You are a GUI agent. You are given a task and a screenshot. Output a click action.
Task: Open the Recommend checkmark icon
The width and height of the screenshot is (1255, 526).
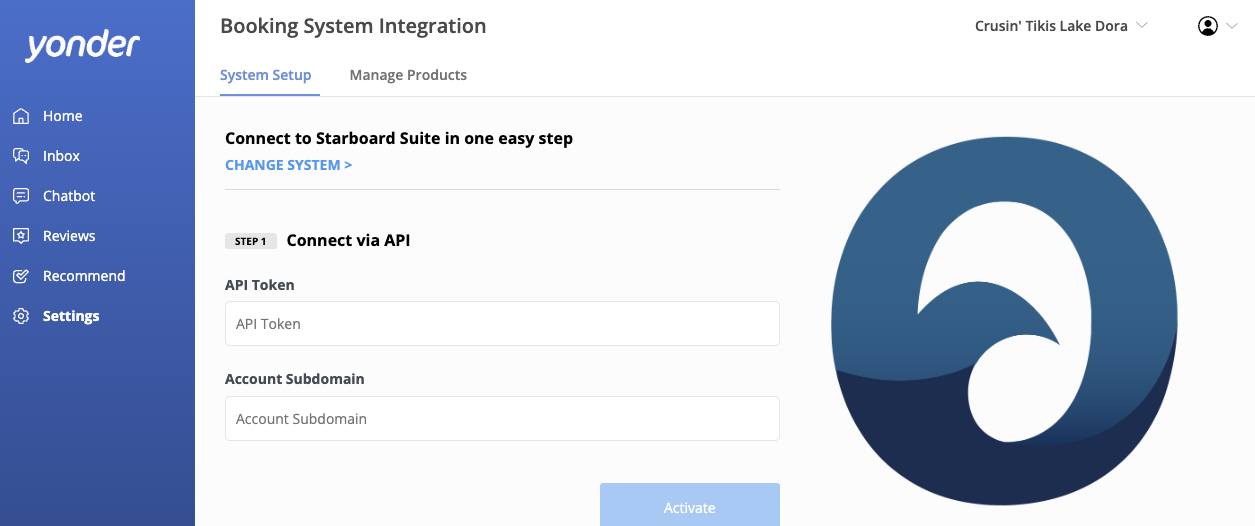coord(21,276)
